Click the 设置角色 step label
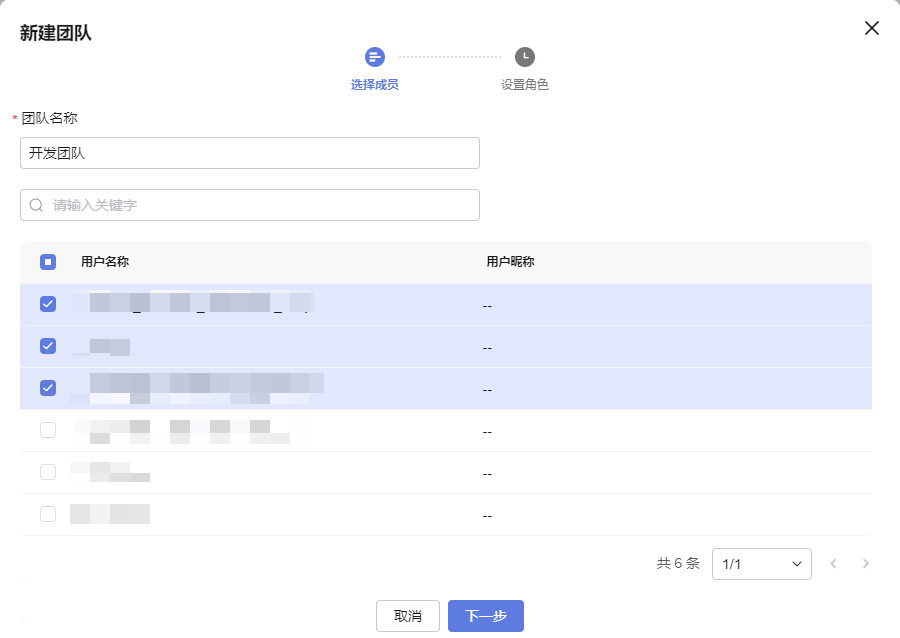Screen dimensions: 900x638 (x=525, y=85)
